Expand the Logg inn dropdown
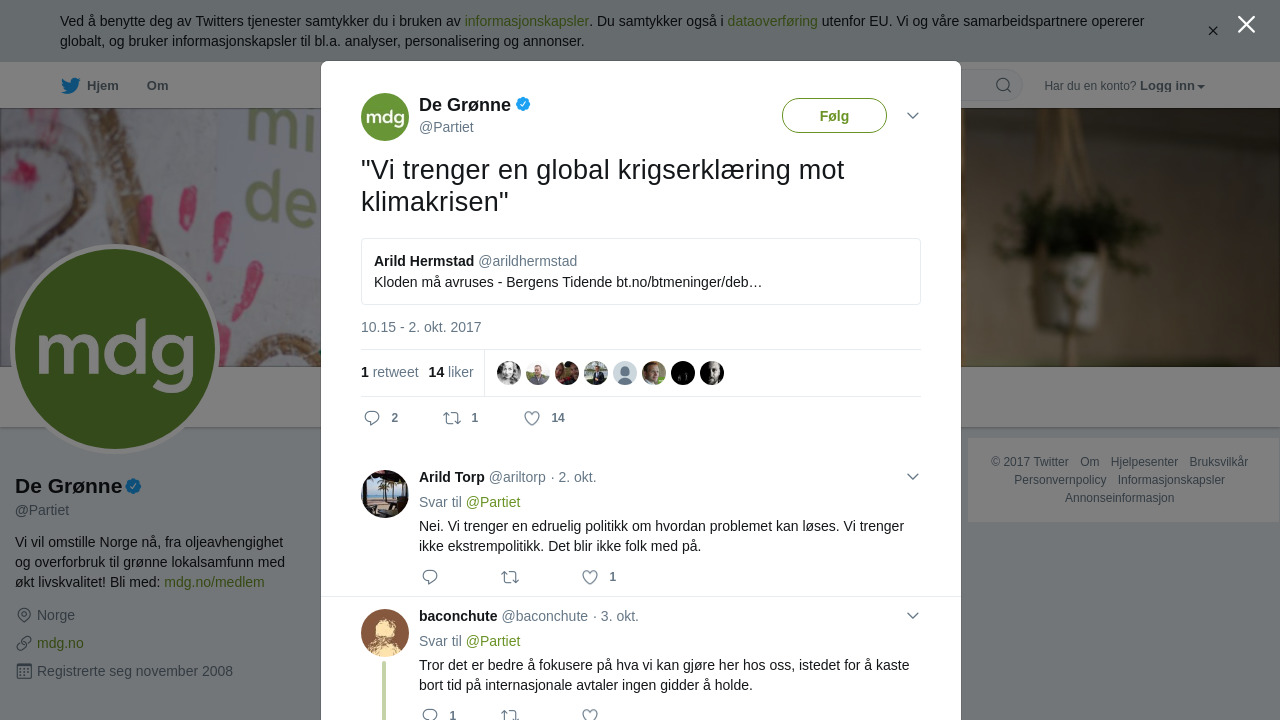The image size is (1280, 720). [1172, 86]
